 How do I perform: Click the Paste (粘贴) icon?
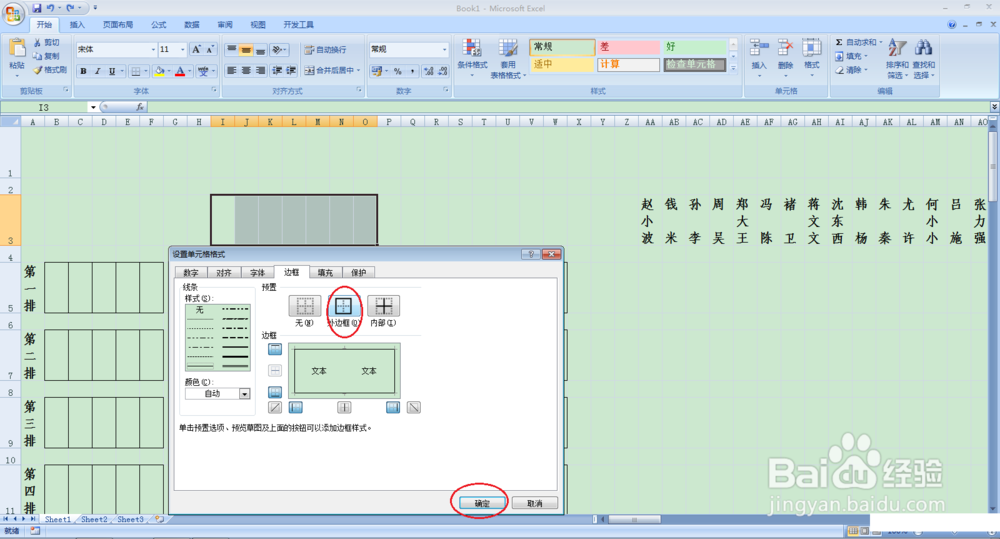click(x=17, y=48)
